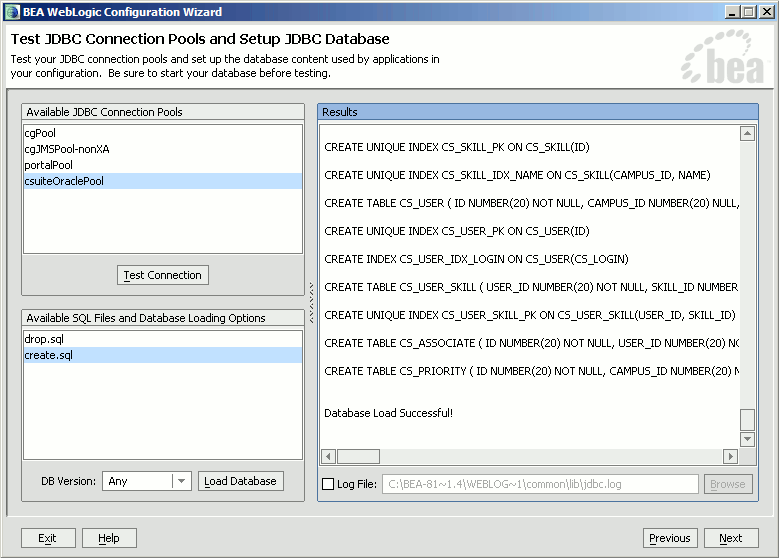Click 'Database Load Successful!' message
This screenshot has width=779, height=558.
click(x=389, y=413)
